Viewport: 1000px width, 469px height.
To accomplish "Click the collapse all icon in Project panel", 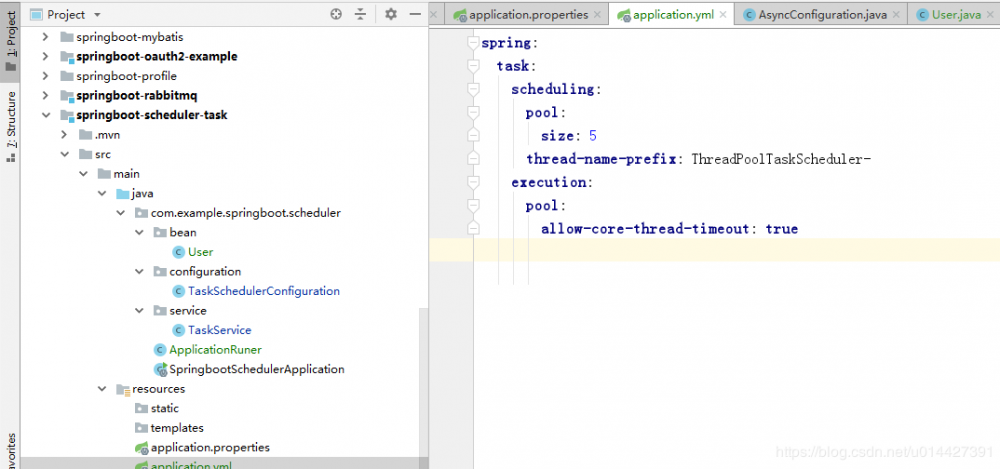I will point(361,14).
